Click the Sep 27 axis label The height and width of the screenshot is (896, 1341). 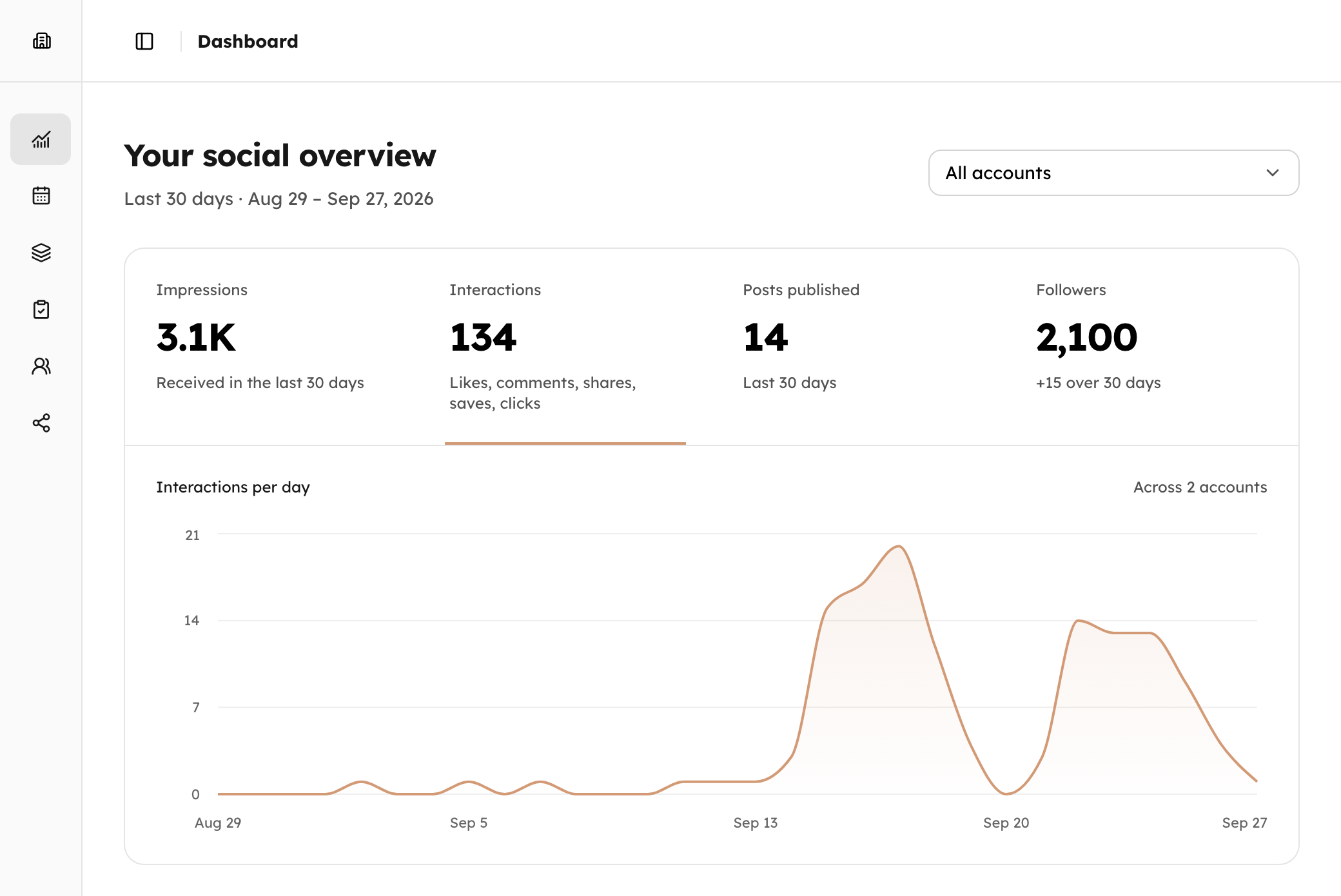[1244, 823]
